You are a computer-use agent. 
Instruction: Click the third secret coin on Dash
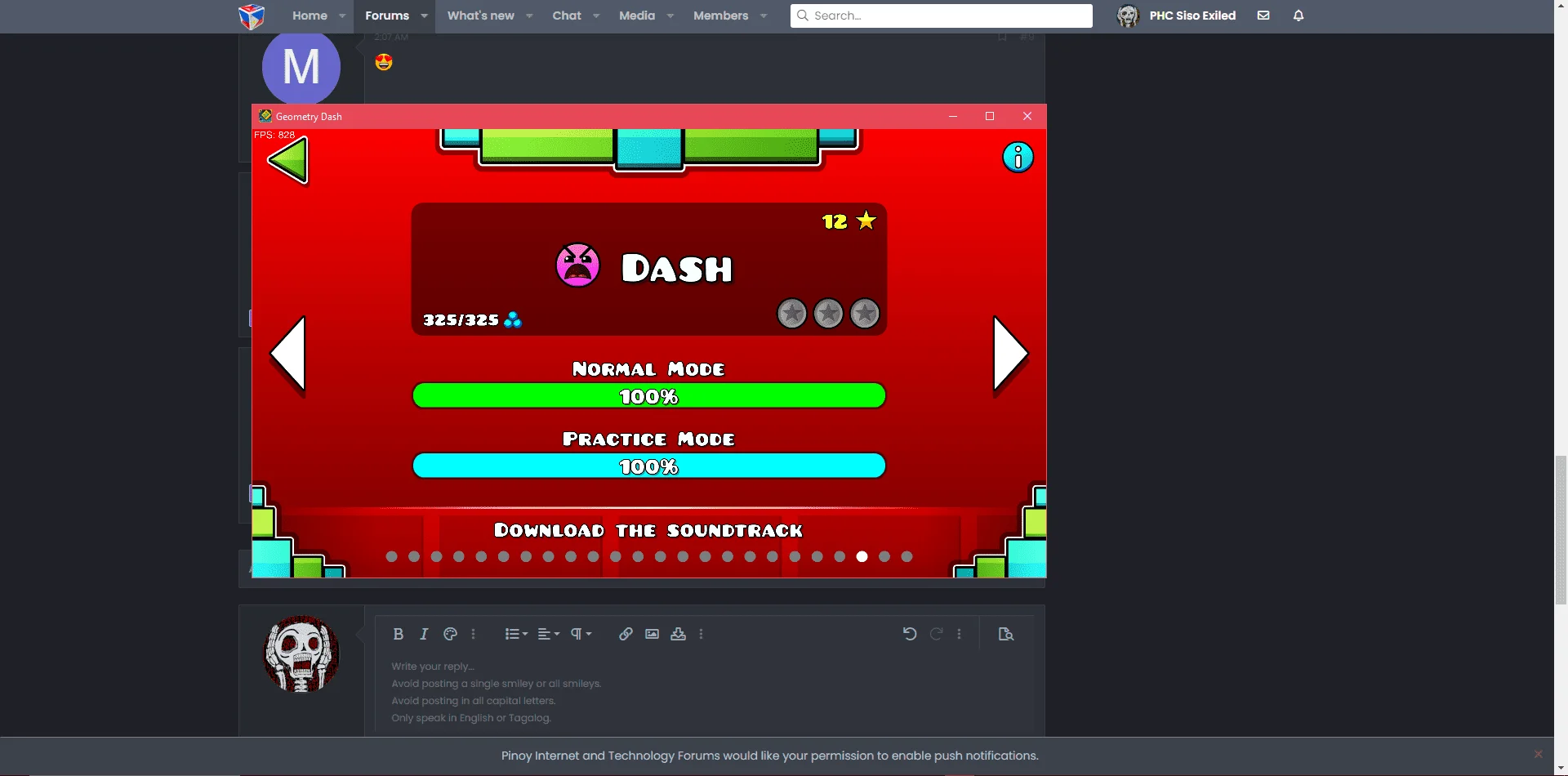(x=865, y=314)
